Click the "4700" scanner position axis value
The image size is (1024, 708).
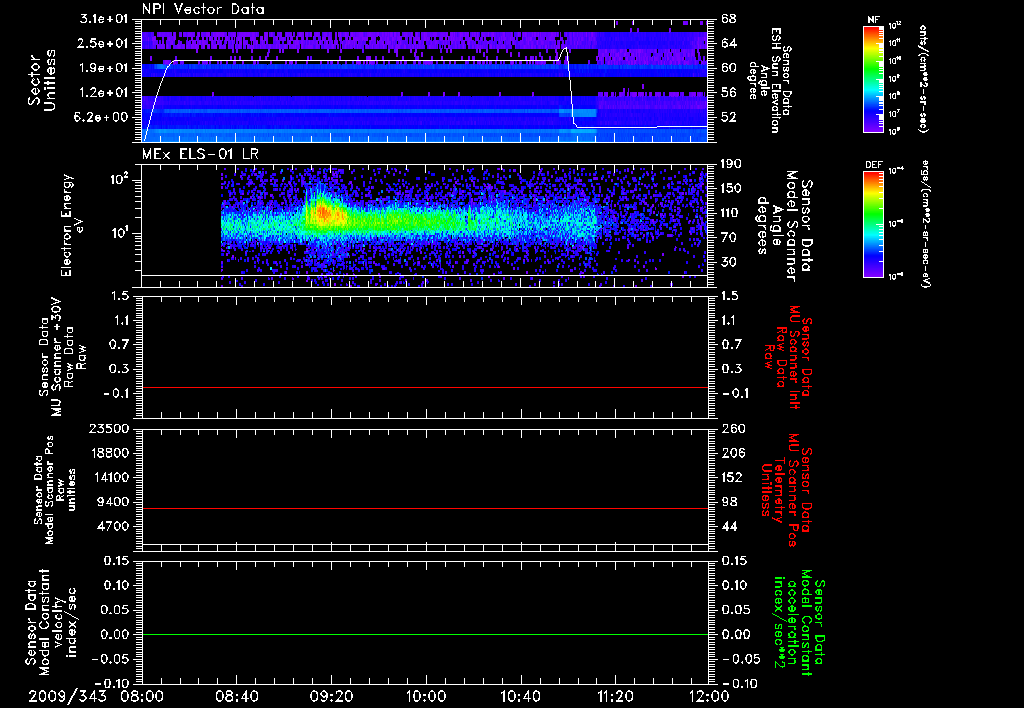pyautogui.click(x=114, y=526)
